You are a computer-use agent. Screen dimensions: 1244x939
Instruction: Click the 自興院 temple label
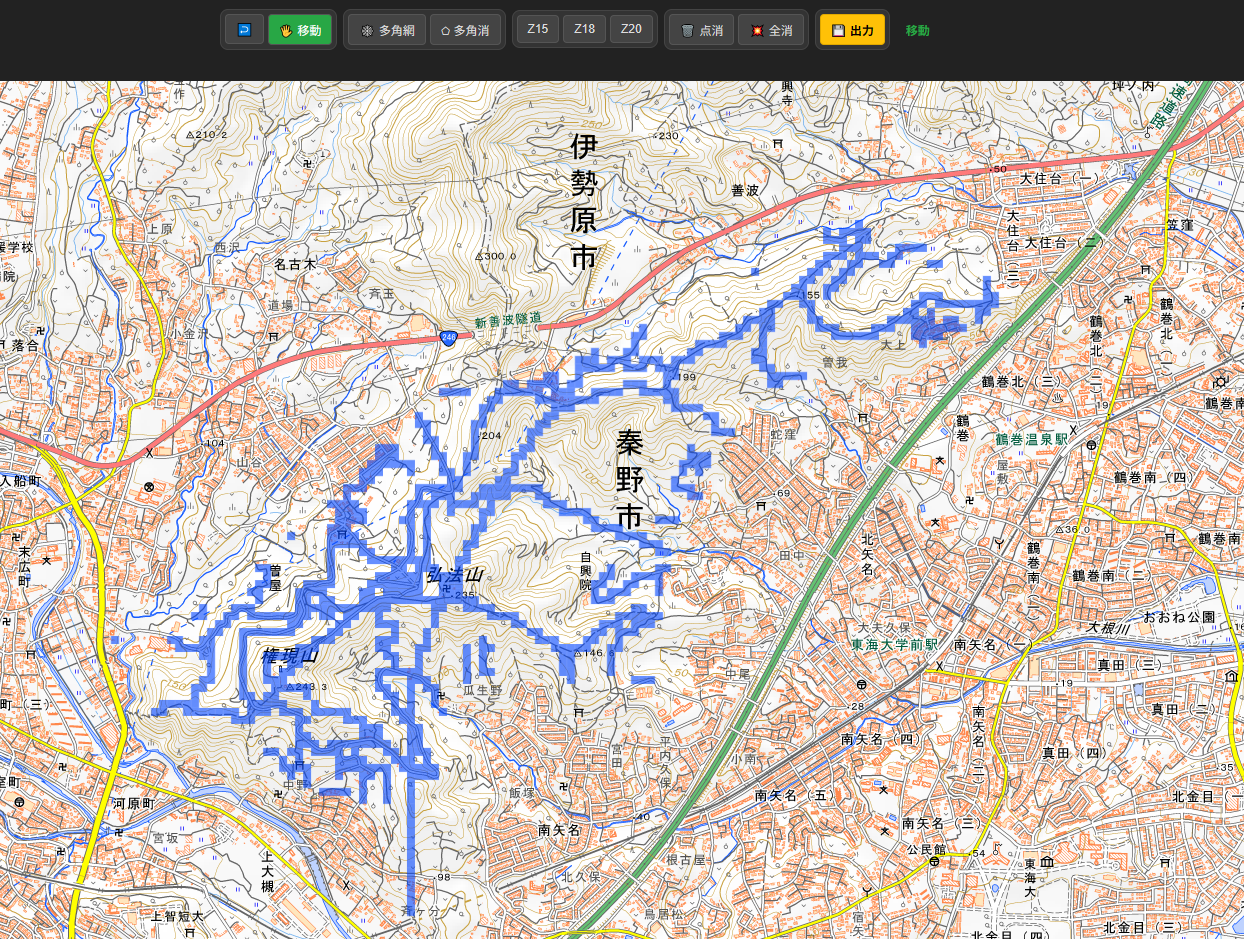[586, 570]
